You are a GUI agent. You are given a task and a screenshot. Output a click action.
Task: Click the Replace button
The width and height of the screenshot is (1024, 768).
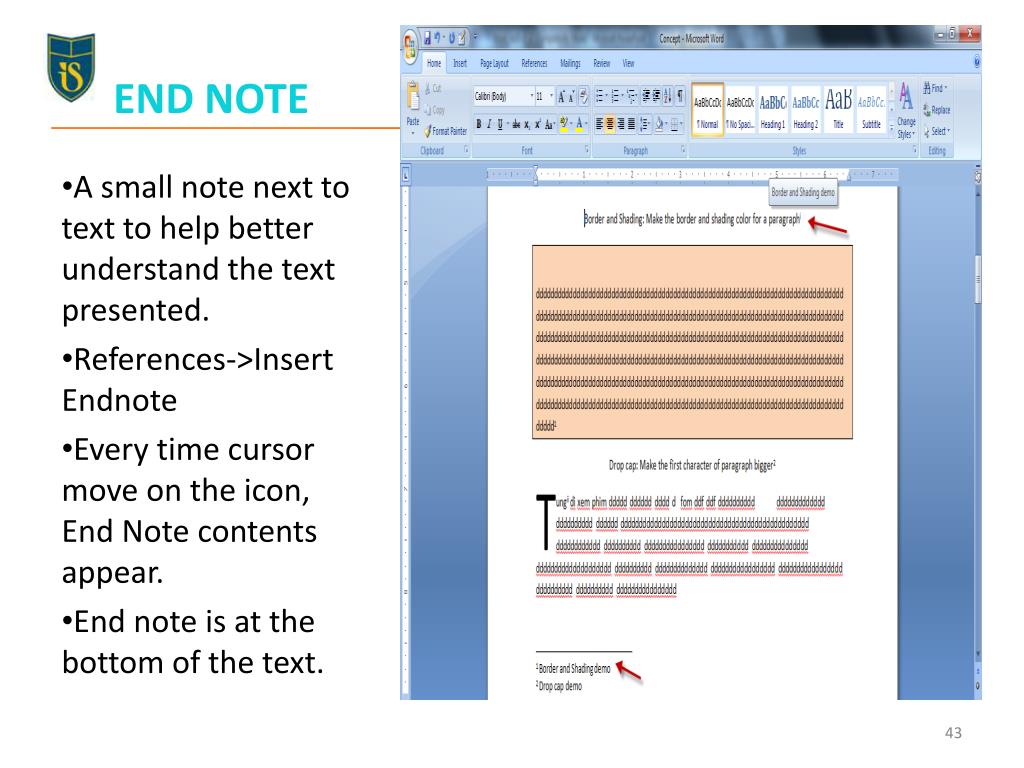[936, 110]
